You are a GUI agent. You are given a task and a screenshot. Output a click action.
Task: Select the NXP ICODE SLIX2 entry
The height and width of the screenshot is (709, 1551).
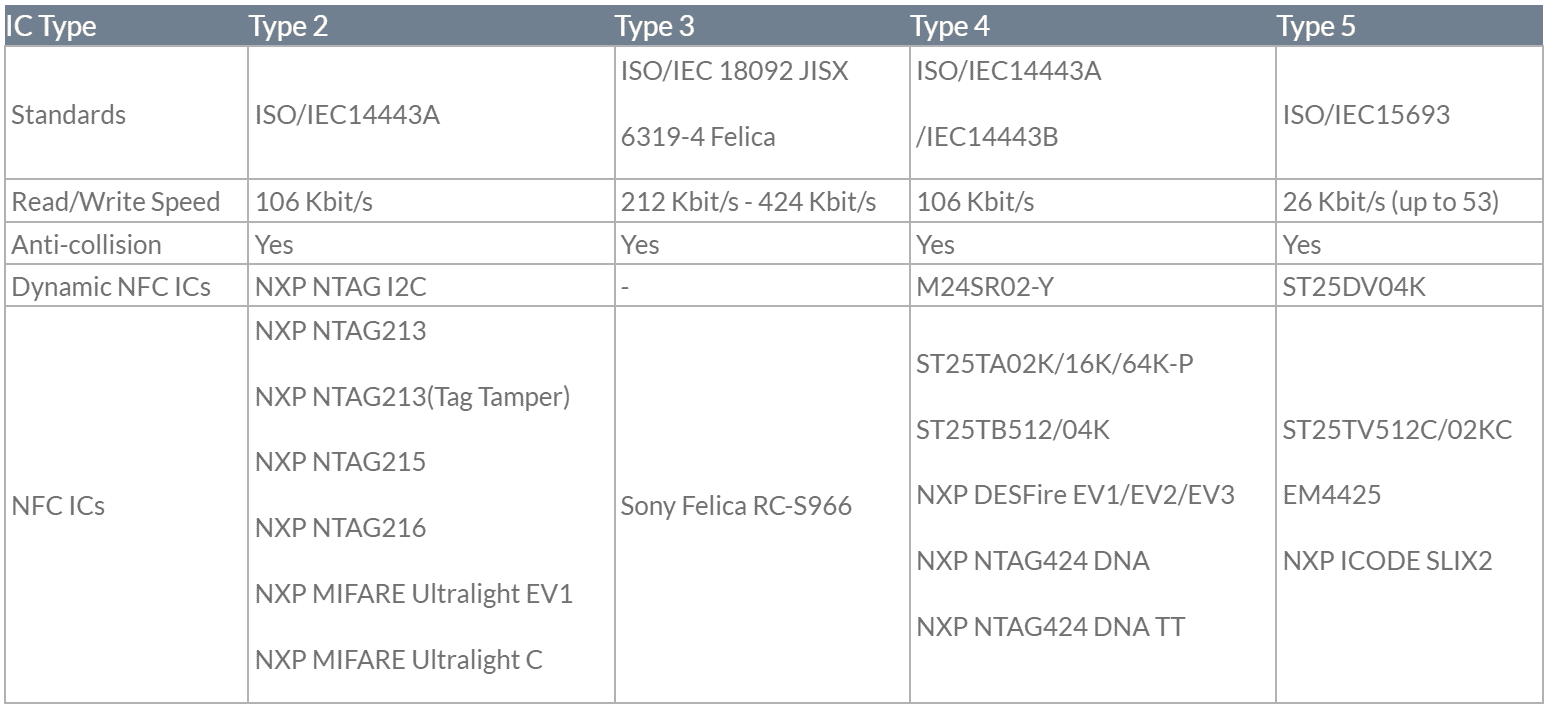(1387, 561)
